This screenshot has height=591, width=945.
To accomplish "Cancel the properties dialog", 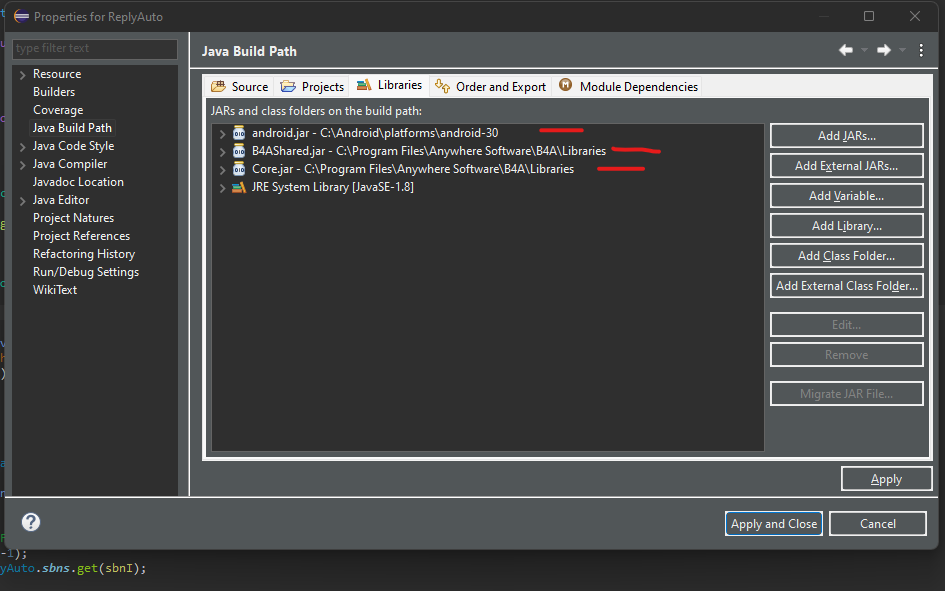I will pos(878,524).
